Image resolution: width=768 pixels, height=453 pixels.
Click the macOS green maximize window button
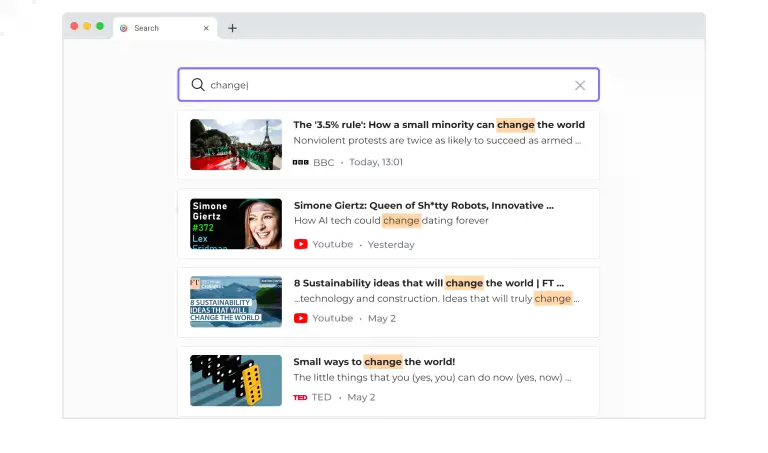click(x=100, y=26)
